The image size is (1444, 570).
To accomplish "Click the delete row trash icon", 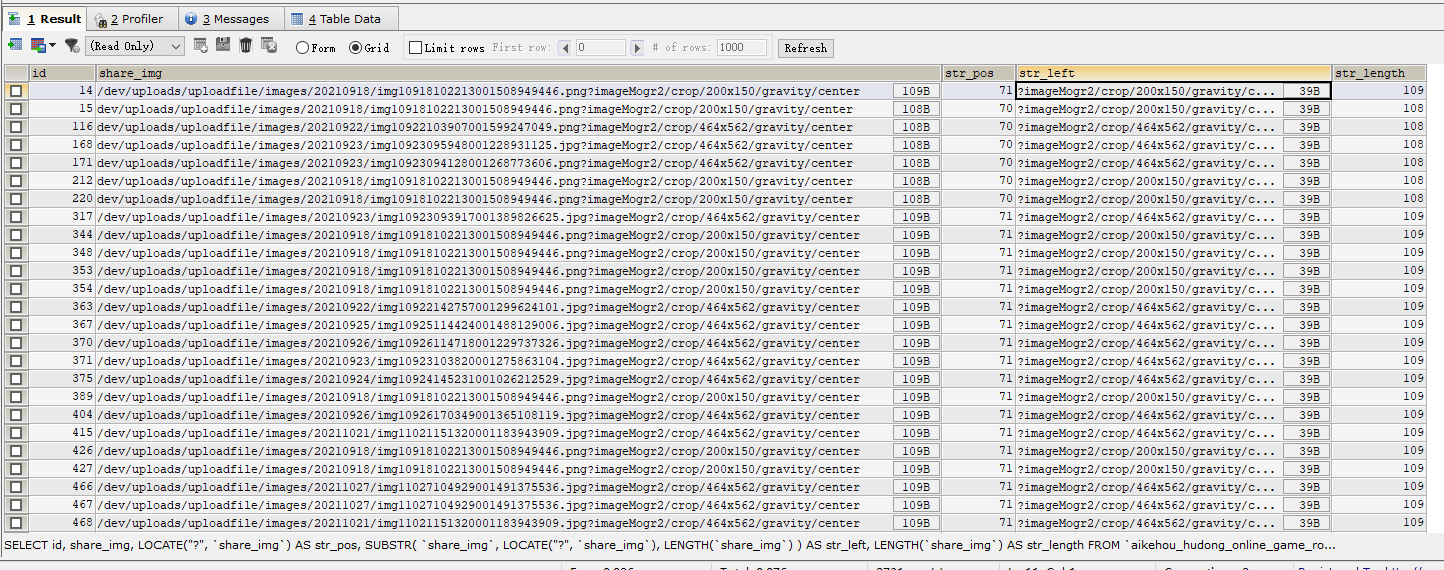I will click(x=246, y=45).
